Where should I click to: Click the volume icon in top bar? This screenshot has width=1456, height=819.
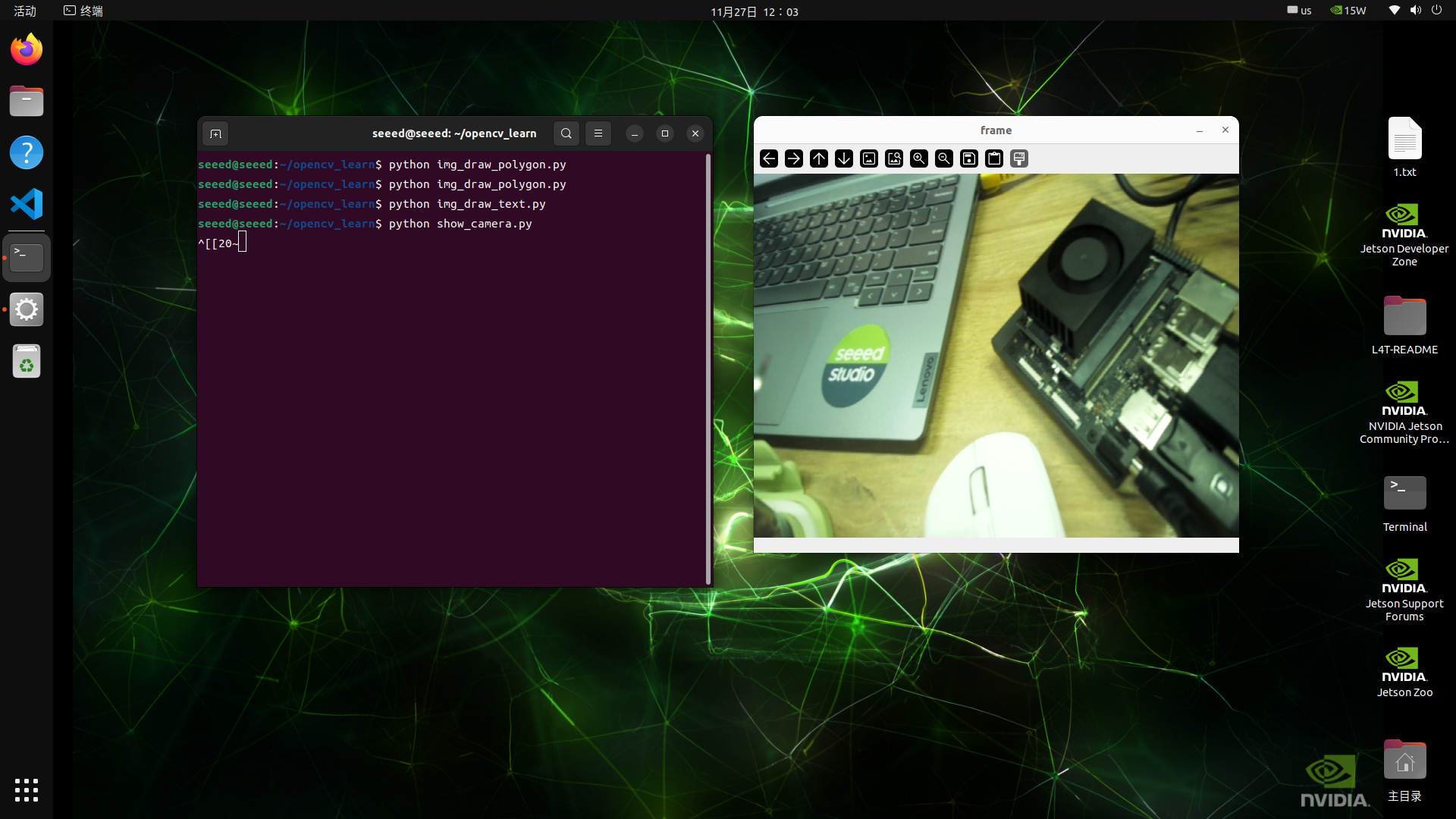tap(1415, 10)
